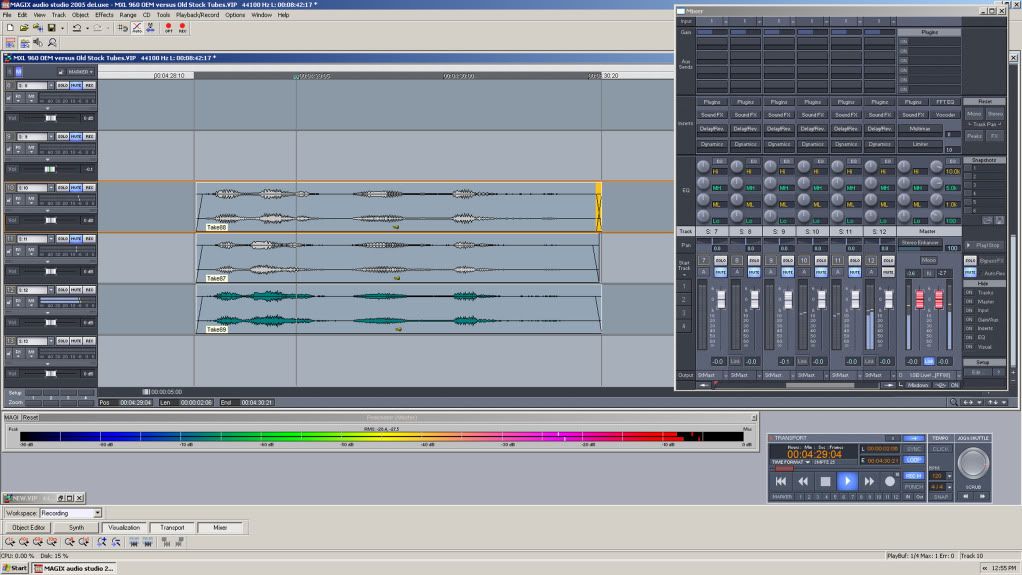Open the Range menu
Viewport: 1022px width, 575px height.
128,15
